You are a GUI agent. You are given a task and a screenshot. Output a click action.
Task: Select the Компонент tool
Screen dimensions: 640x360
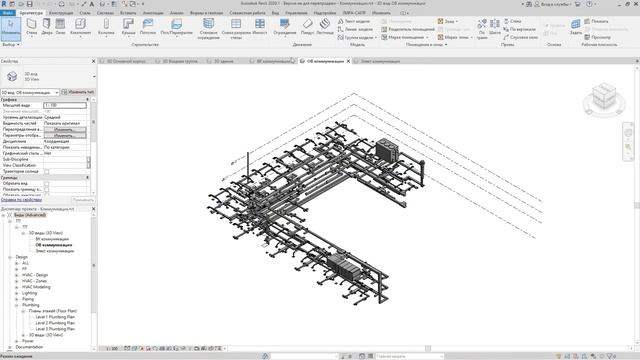point(80,27)
